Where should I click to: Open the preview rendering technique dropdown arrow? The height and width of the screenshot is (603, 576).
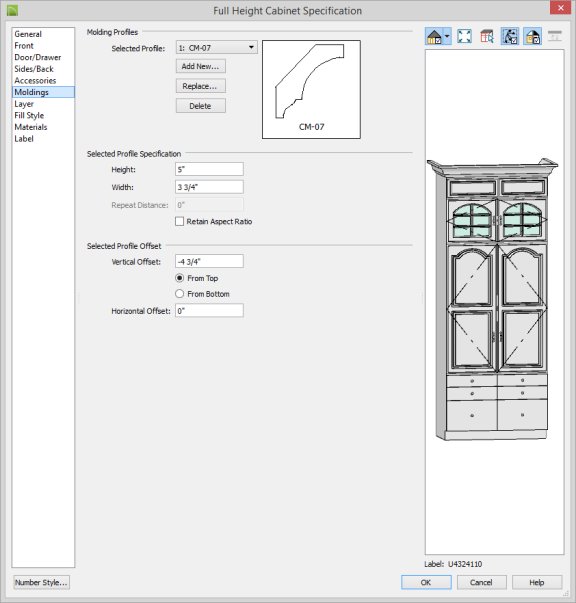[x=447, y=37]
